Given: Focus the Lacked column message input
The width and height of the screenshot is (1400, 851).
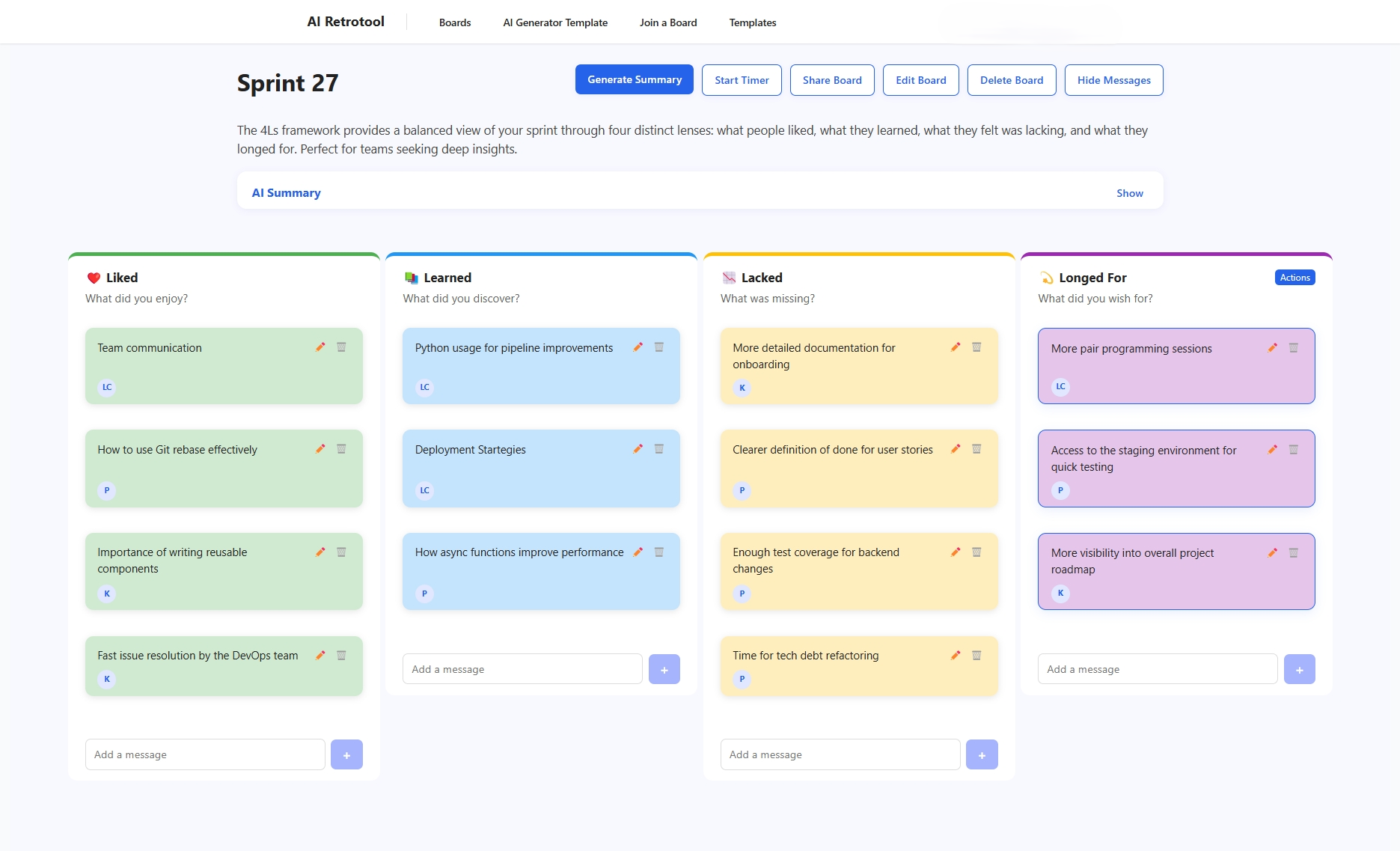Looking at the screenshot, I should click(840, 754).
